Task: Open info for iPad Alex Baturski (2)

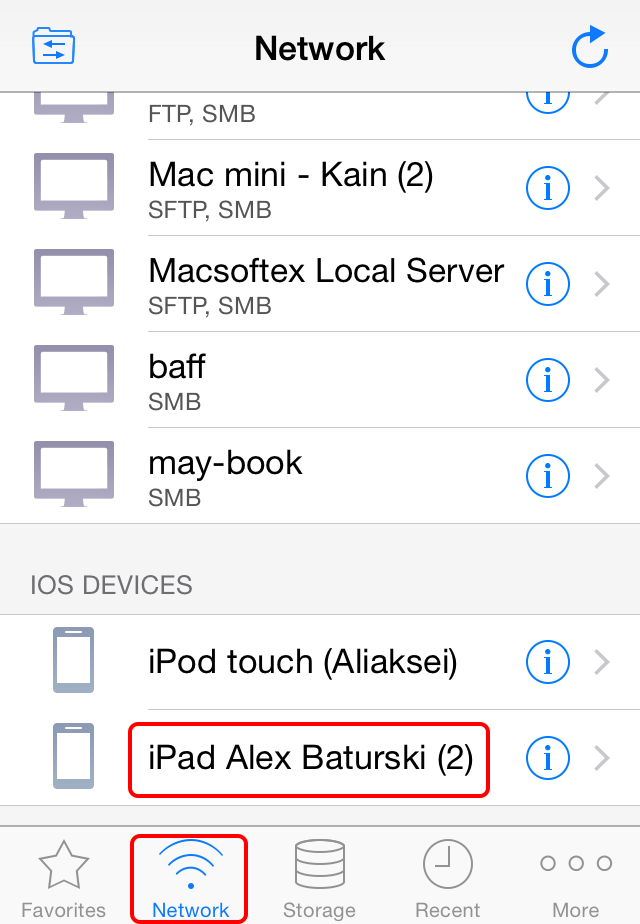Action: 547,759
